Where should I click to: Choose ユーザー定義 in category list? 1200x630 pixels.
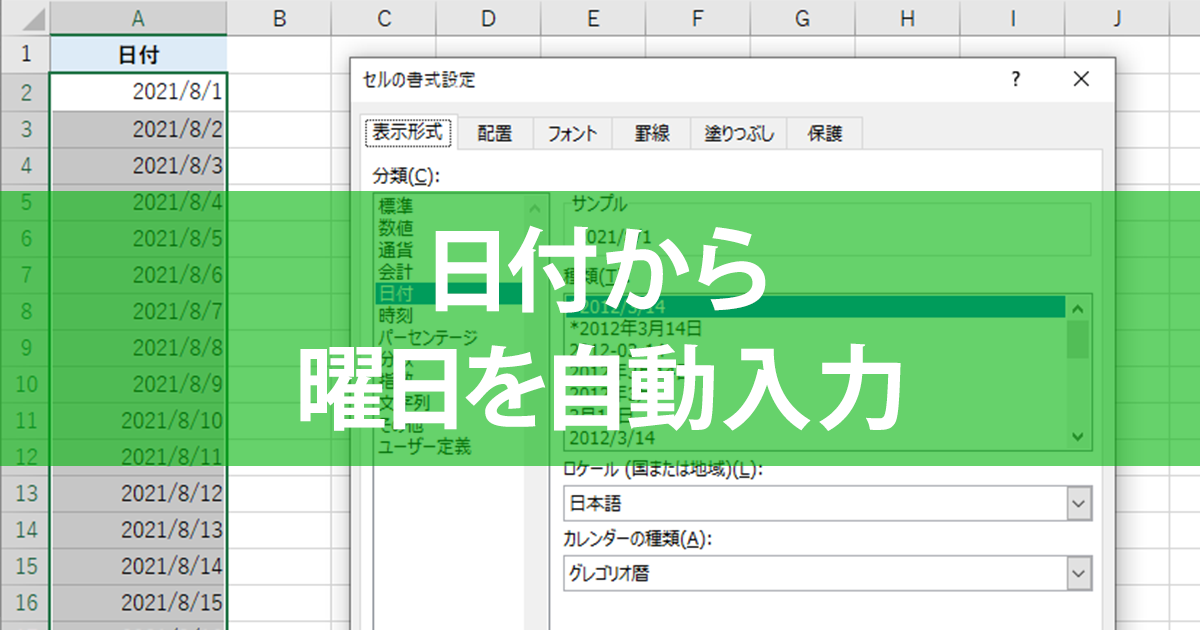coord(424,447)
